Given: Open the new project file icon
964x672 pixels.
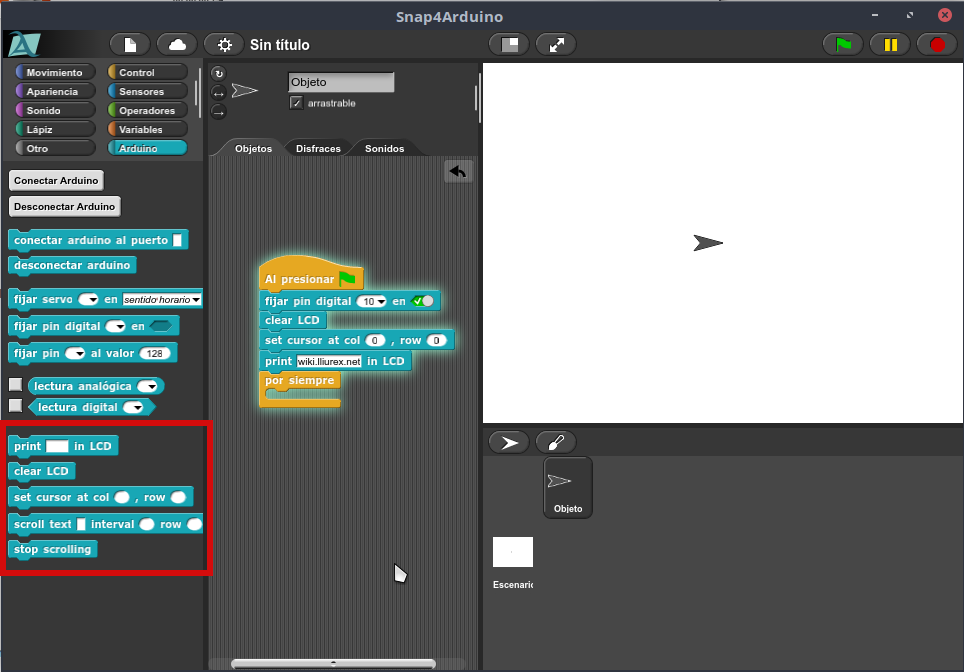Looking at the screenshot, I should coord(130,44).
